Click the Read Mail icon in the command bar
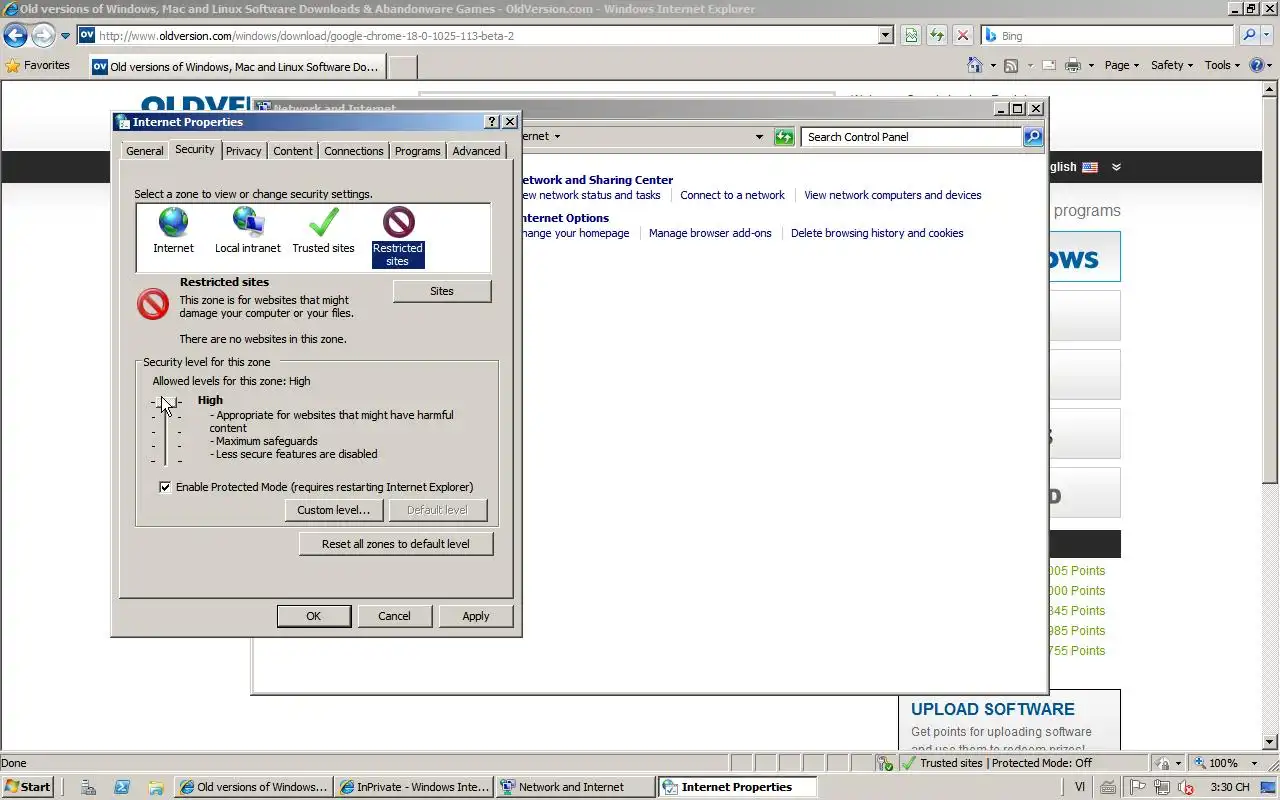This screenshot has width=1280, height=800. pyautogui.click(x=1049, y=65)
